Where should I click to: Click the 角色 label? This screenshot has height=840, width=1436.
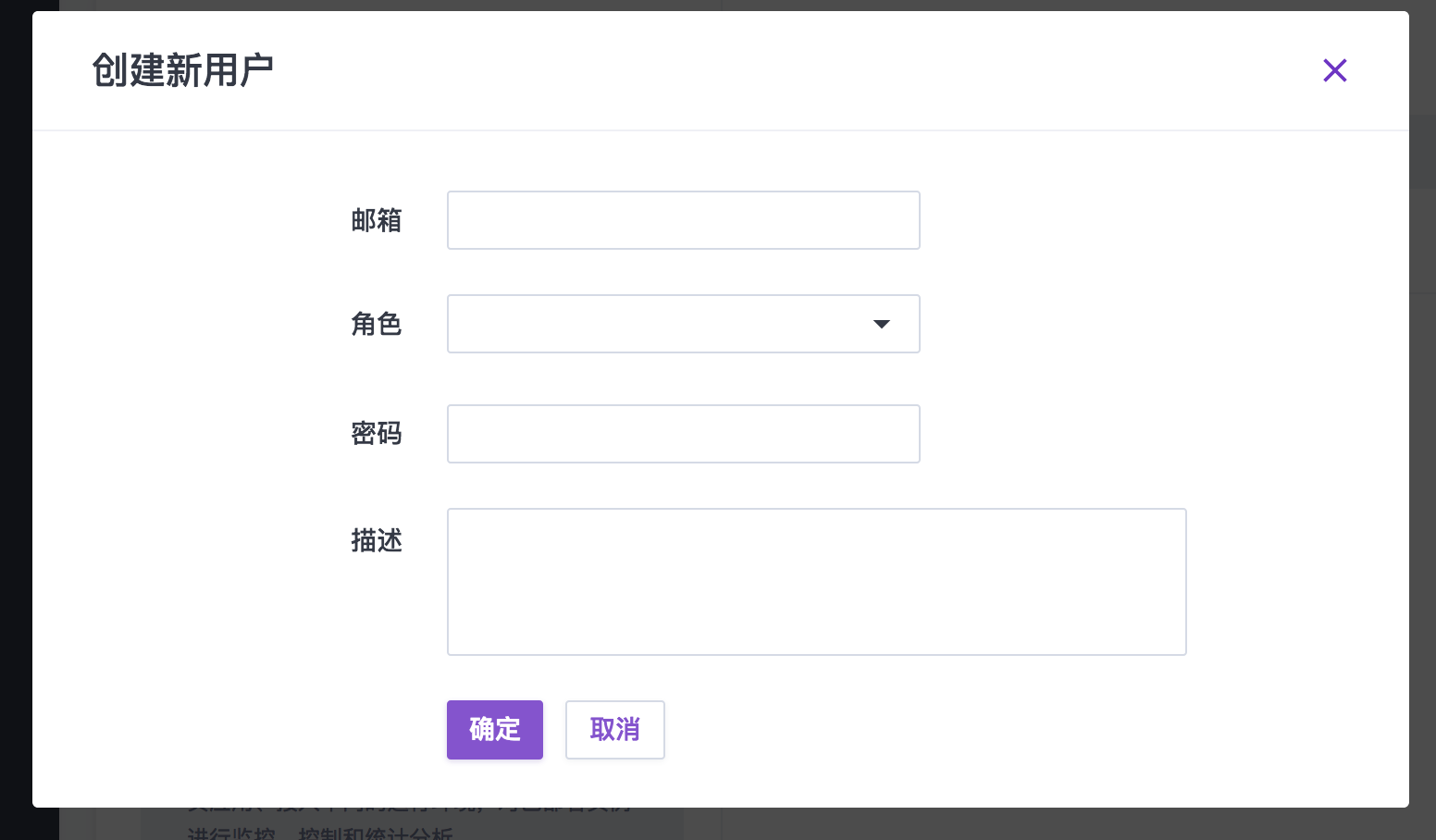coord(377,324)
